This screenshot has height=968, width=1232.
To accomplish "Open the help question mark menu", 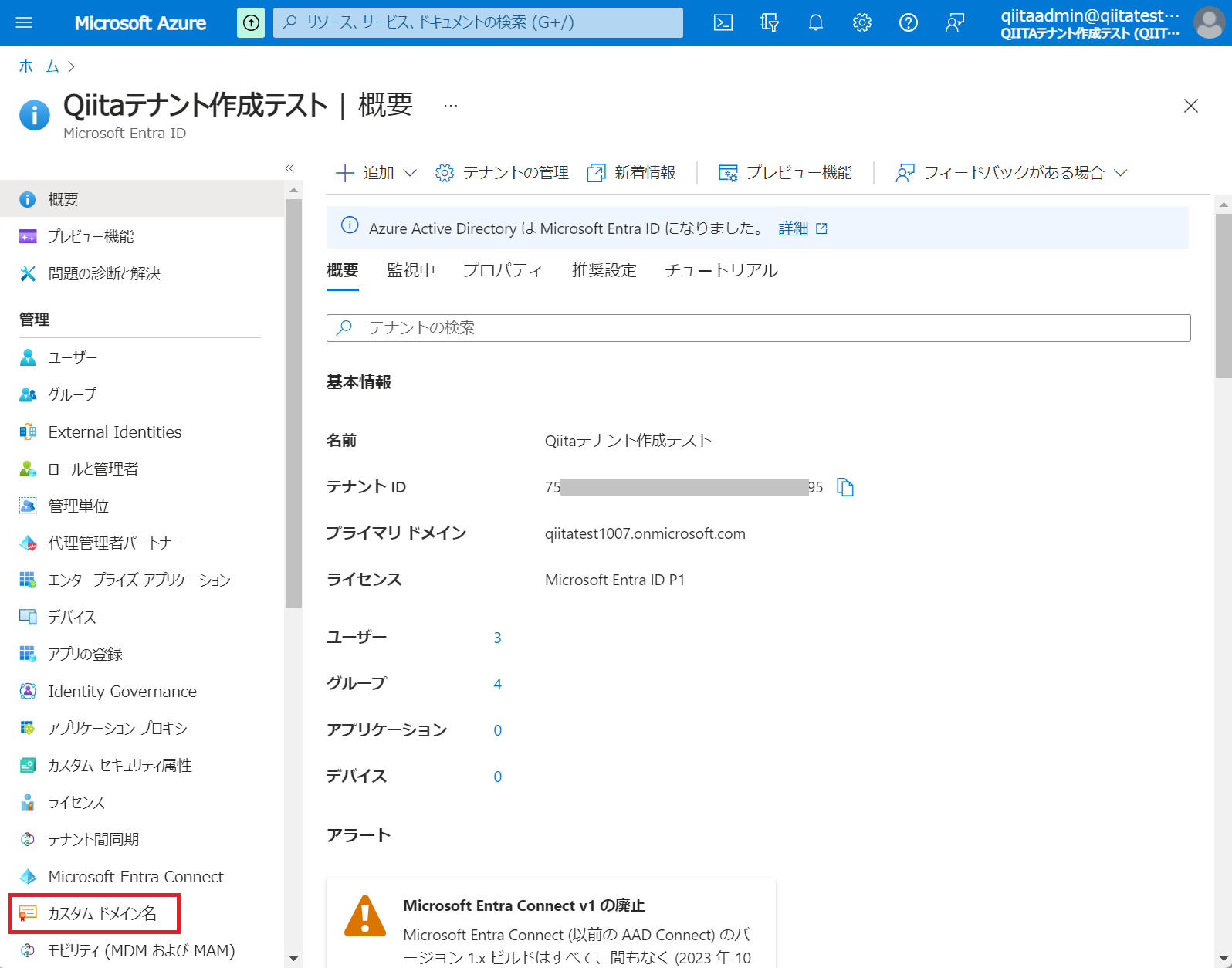I will 909,22.
